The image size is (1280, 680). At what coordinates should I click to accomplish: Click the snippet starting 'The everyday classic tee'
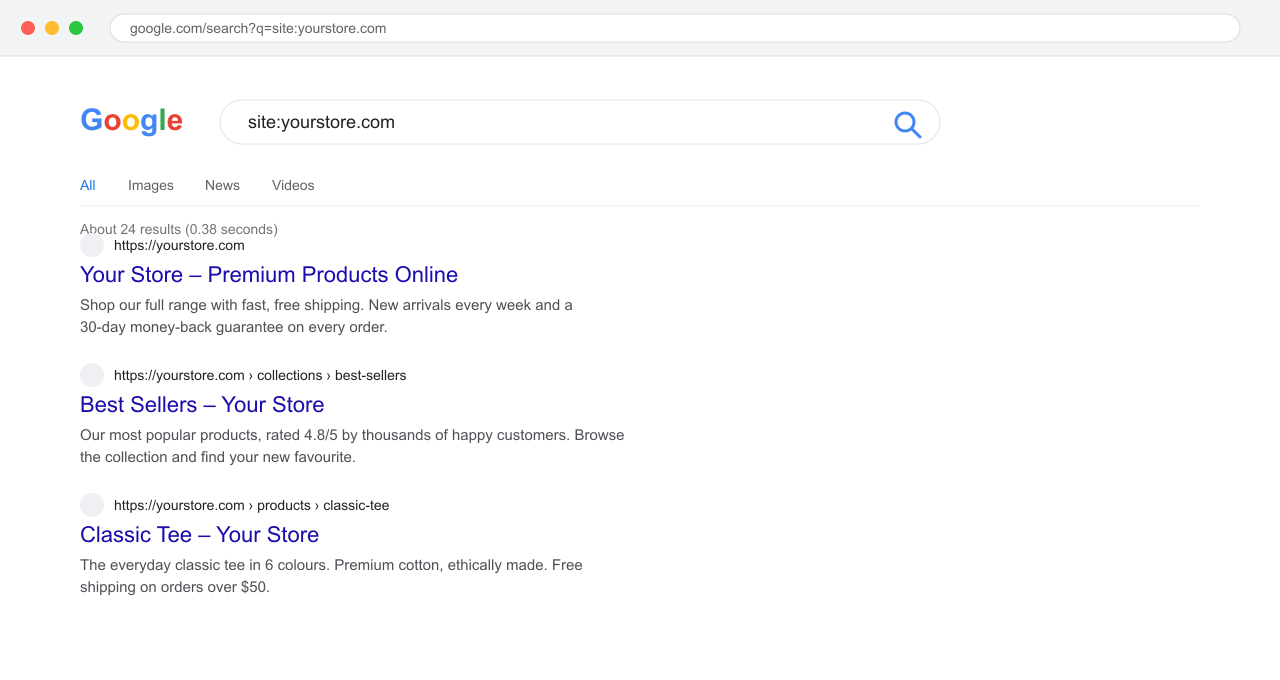coord(332,576)
